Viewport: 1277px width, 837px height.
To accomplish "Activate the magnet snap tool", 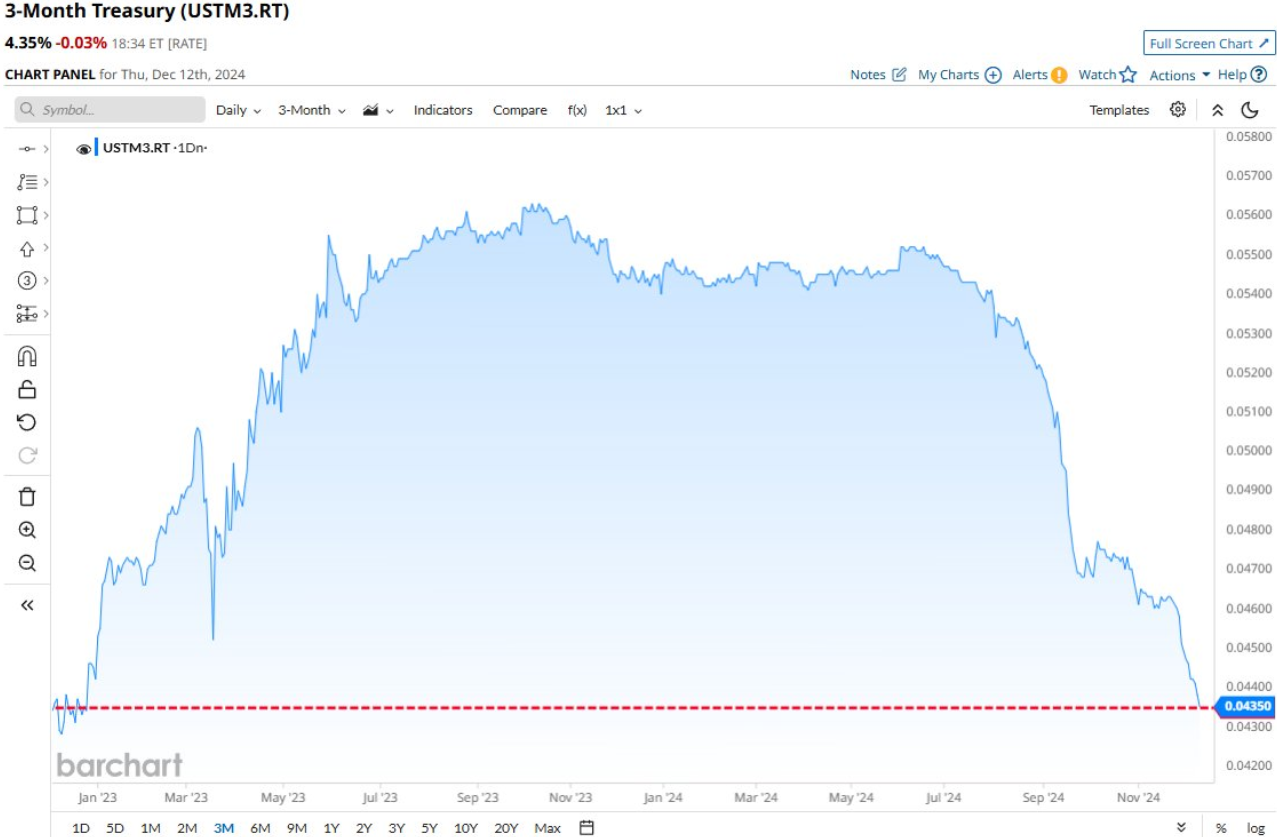I will [x=27, y=357].
